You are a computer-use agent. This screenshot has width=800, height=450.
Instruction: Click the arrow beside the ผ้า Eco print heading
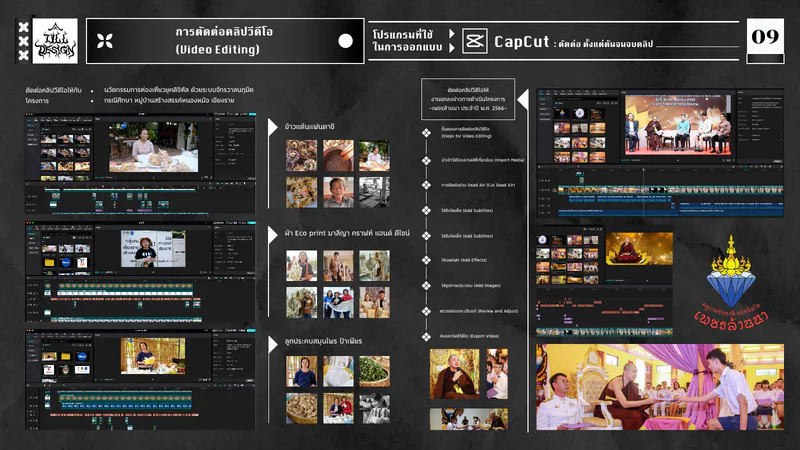272,234
